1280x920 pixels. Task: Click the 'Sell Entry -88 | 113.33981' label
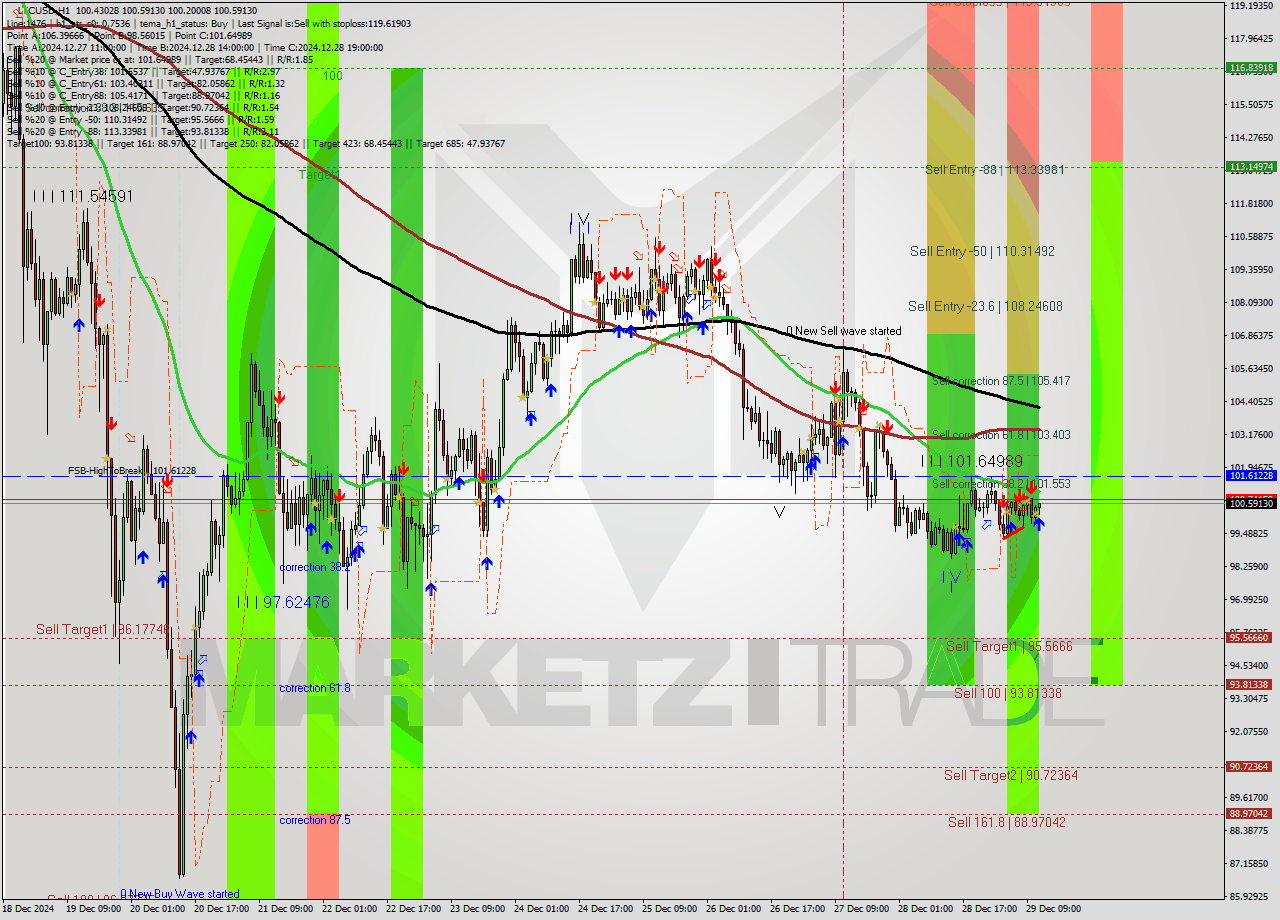[x=994, y=170]
